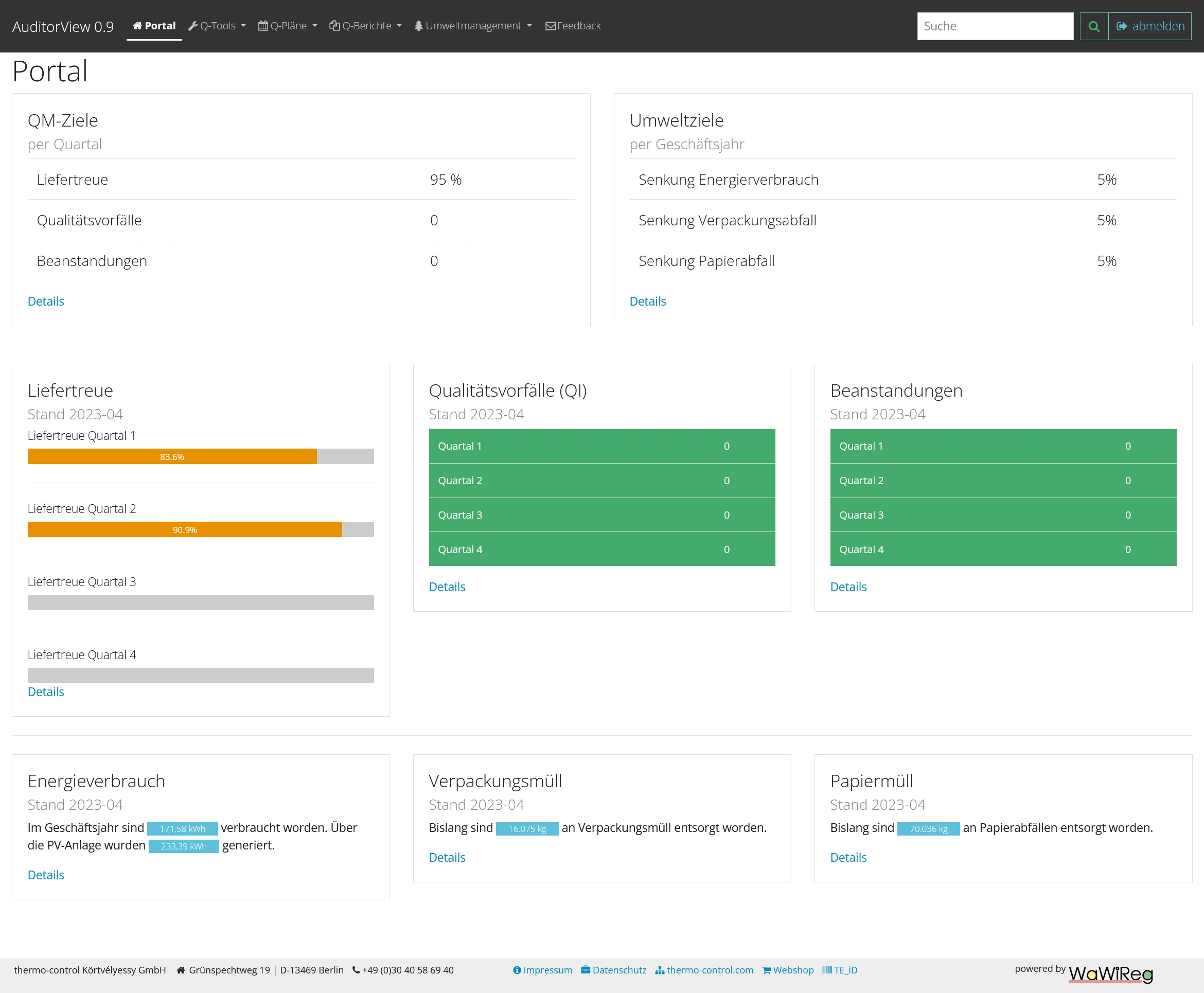1204x993 pixels.
Task: Expand the Q-Pläne dropdown caret
Action: click(x=314, y=26)
